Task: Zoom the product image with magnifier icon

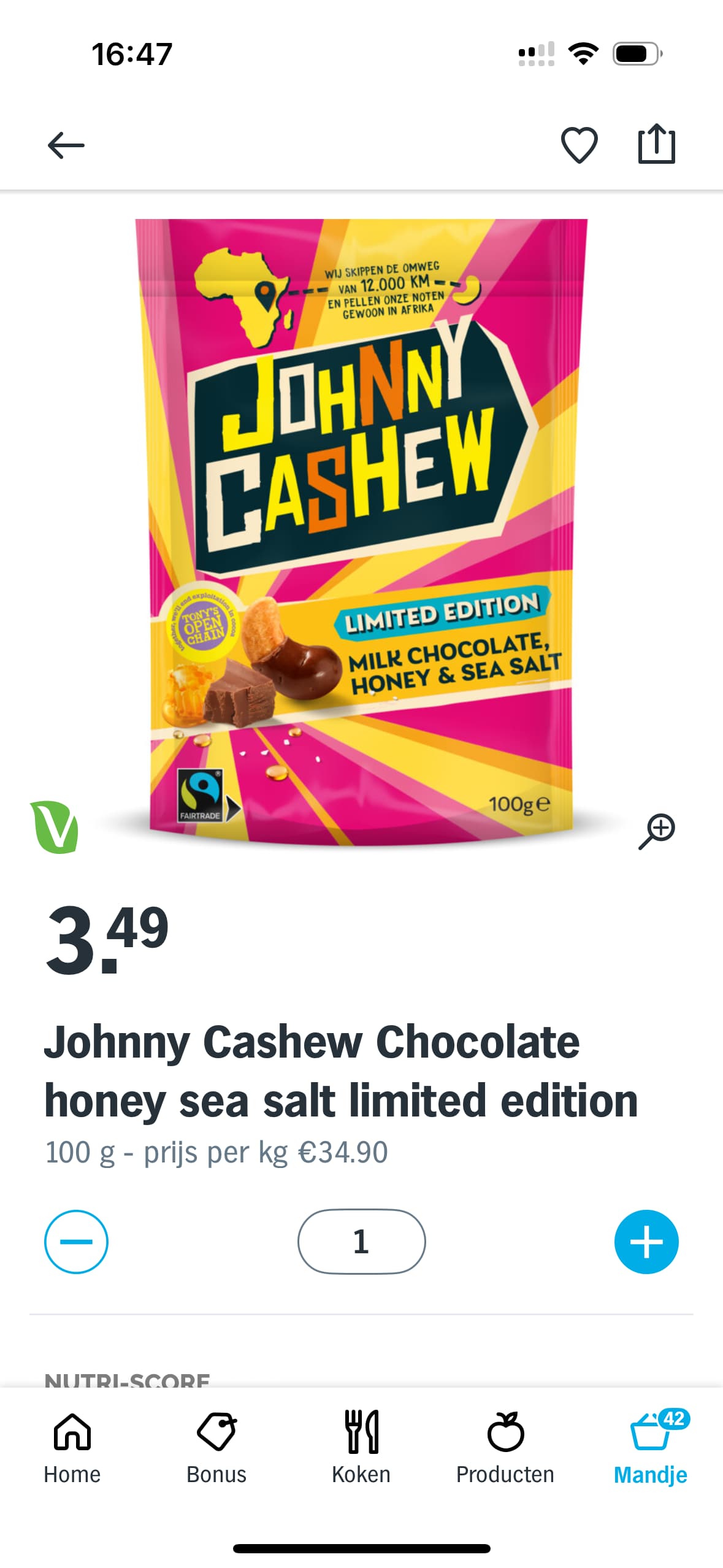Action: click(656, 831)
